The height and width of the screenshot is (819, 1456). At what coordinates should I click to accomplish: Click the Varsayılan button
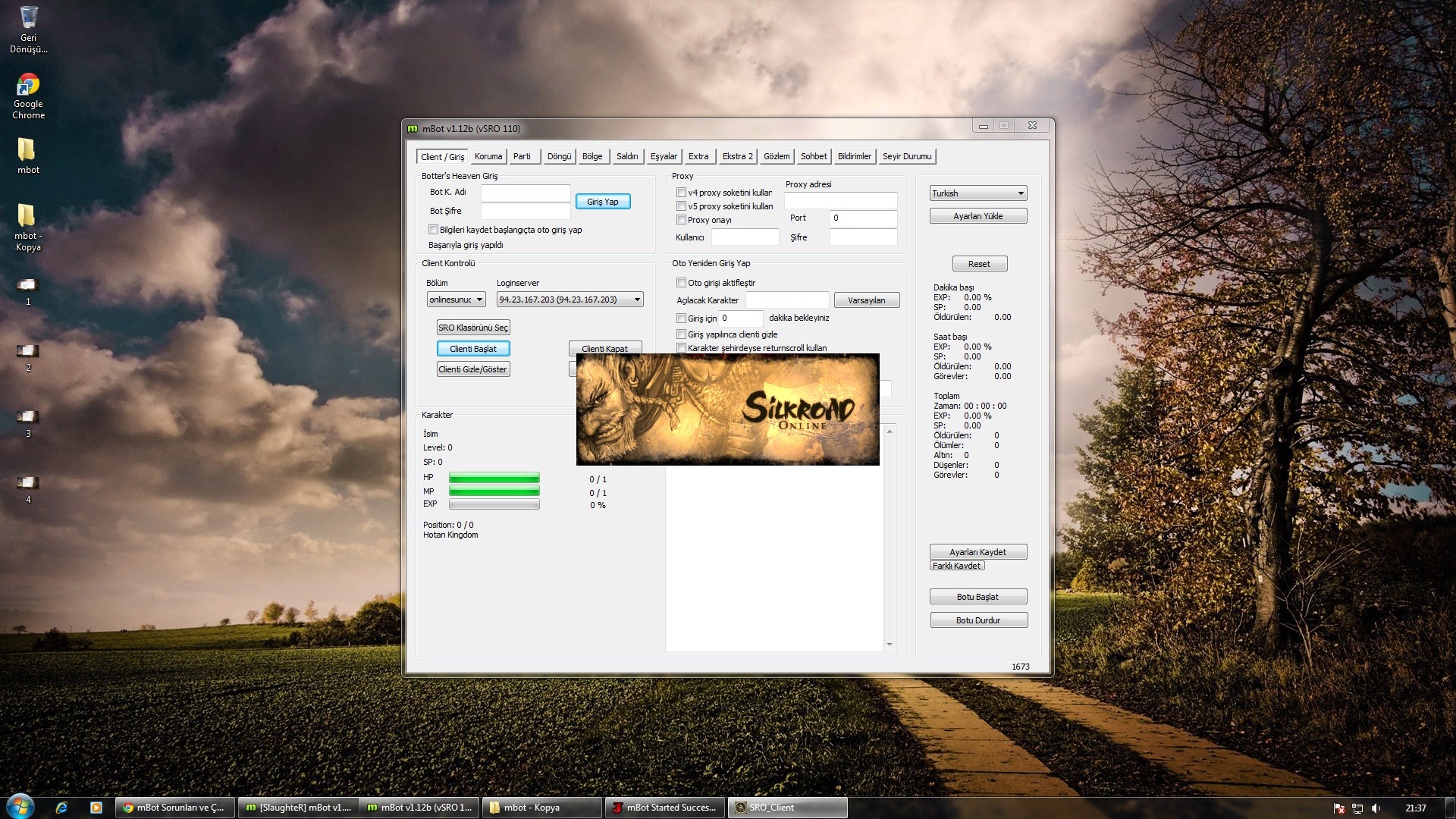coord(867,300)
